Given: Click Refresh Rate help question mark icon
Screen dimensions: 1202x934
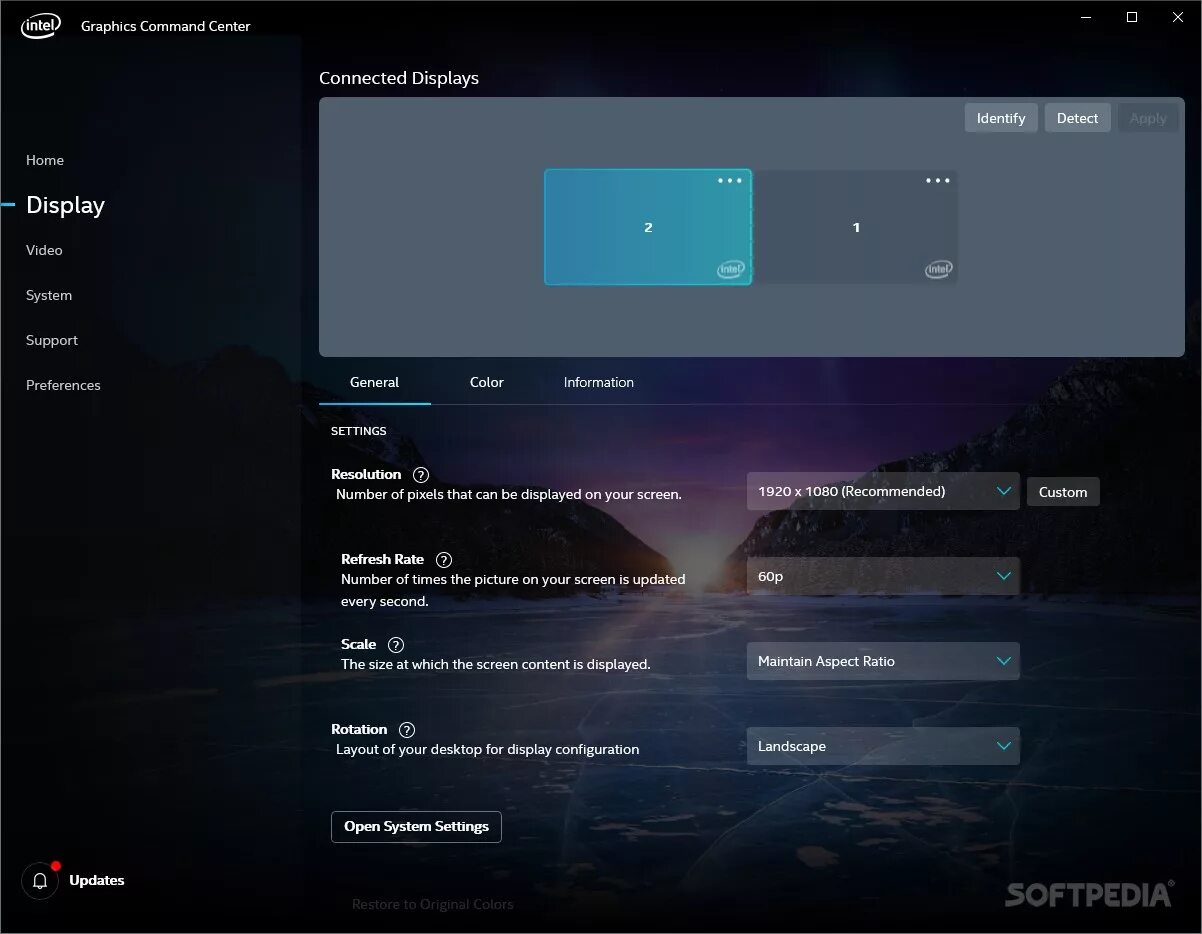Looking at the screenshot, I should click(444, 560).
